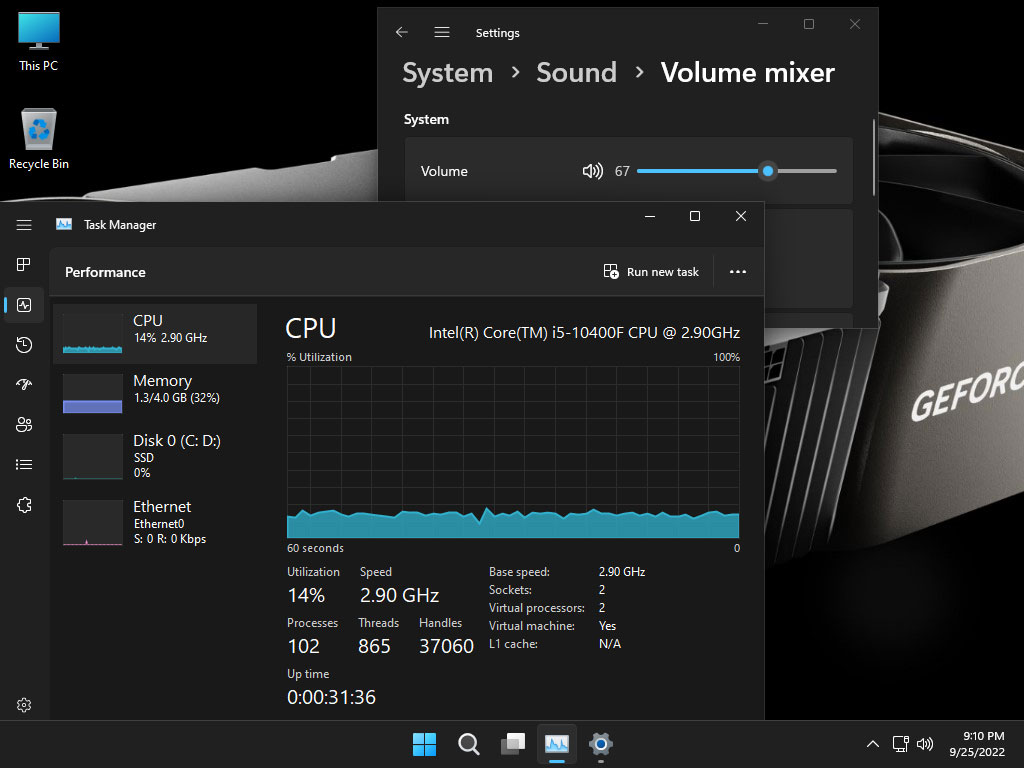The width and height of the screenshot is (1024, 768).
Task: Click the network icon in system tray
Action: (x=901, y=744)
